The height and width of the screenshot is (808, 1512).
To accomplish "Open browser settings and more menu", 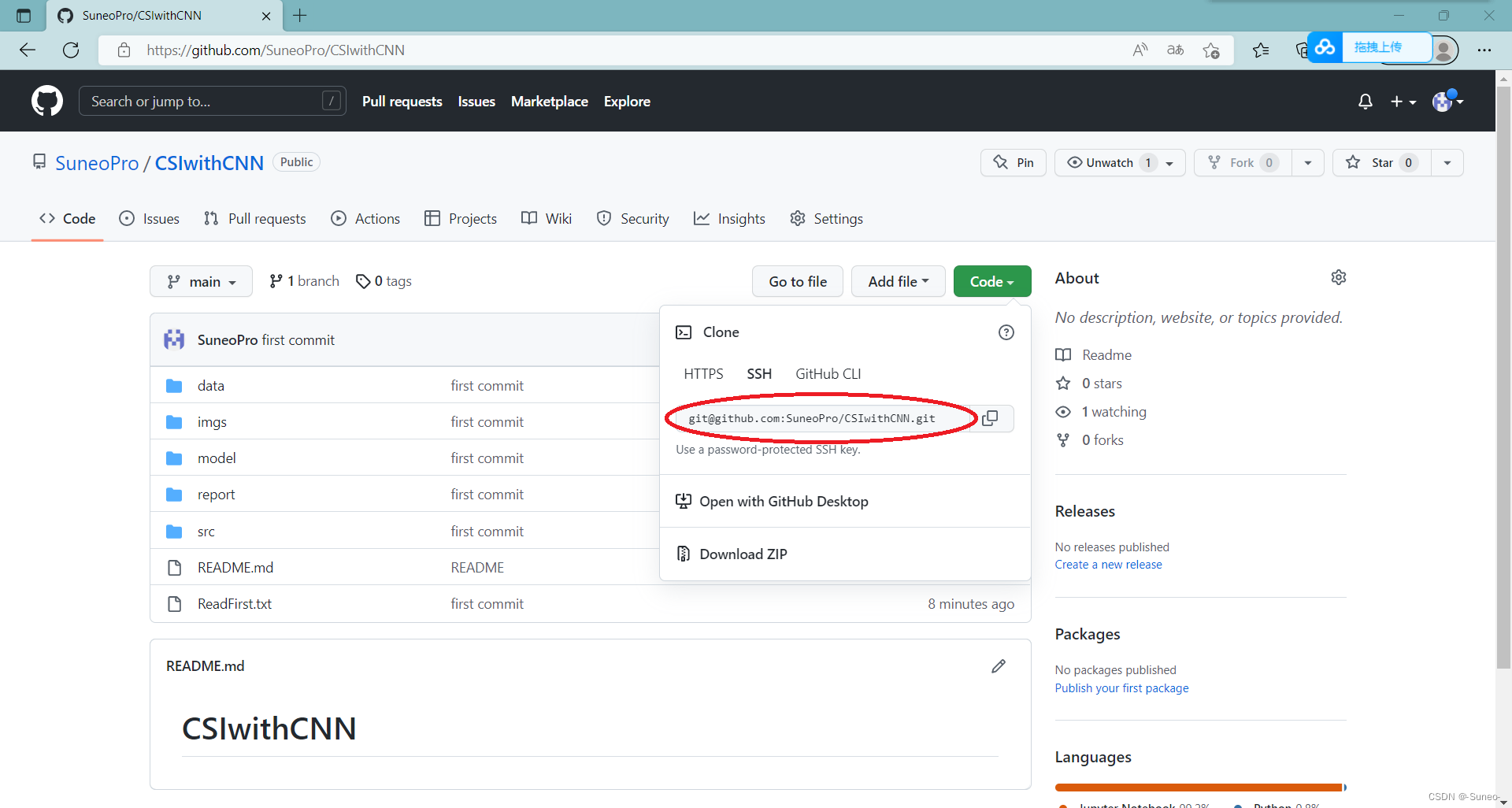I will click(1484, 50).
